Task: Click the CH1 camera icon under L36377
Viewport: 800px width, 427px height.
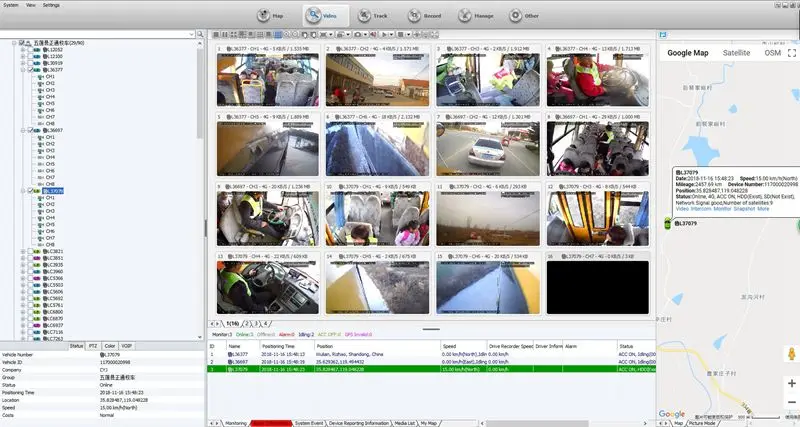Action: tap(40, 76)
